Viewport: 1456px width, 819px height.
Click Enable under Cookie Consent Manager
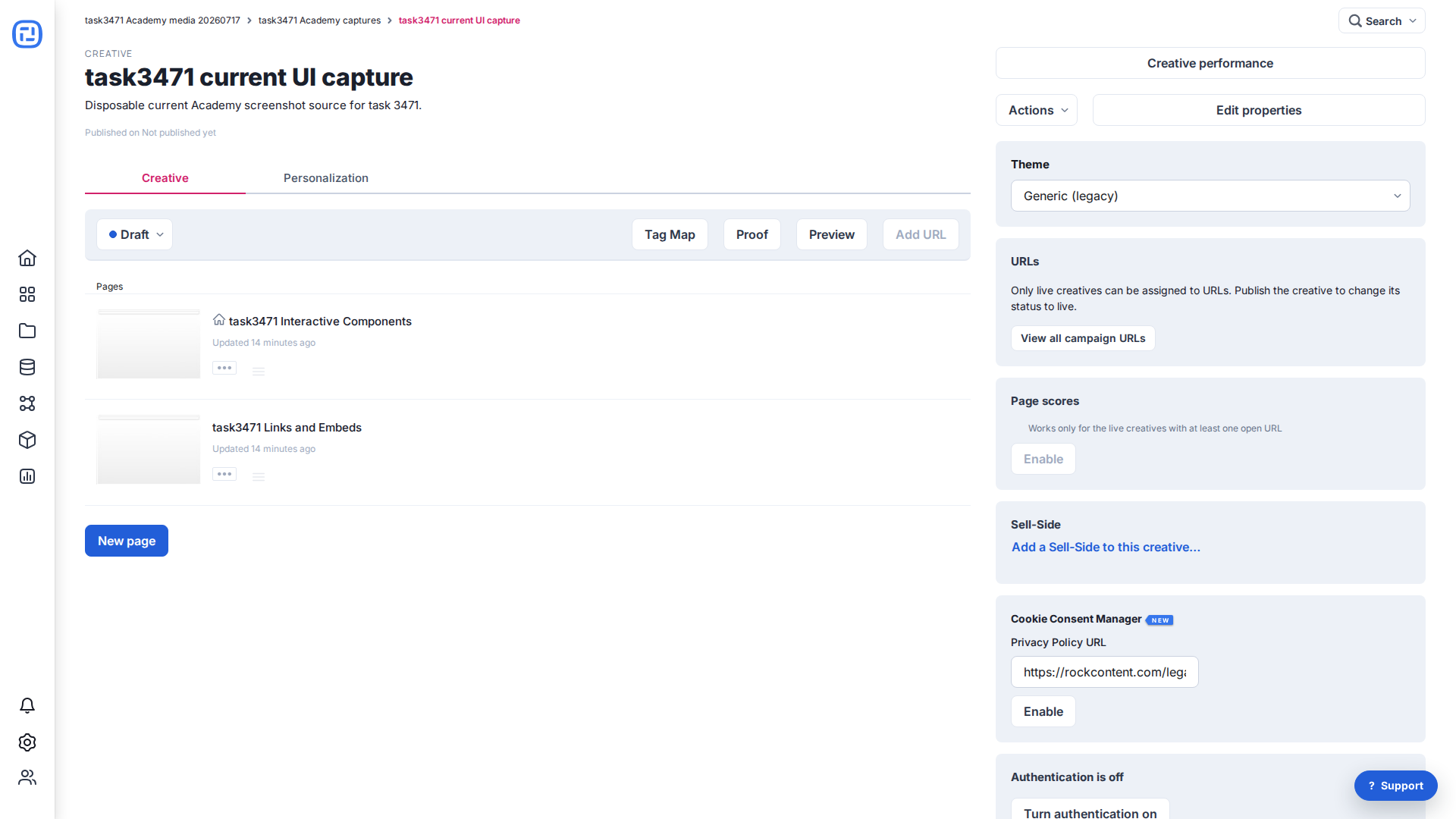tap(1043, 712)
